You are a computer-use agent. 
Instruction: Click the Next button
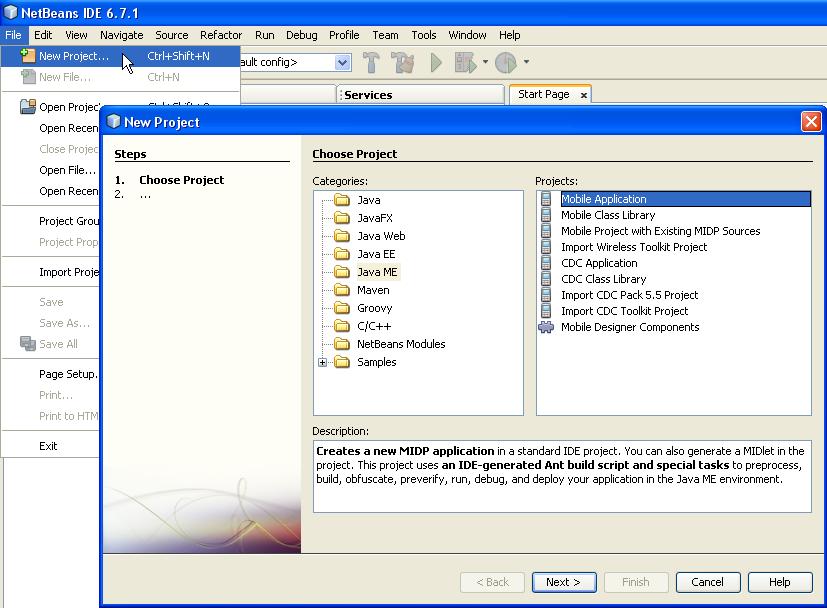(x=564, y=582)
